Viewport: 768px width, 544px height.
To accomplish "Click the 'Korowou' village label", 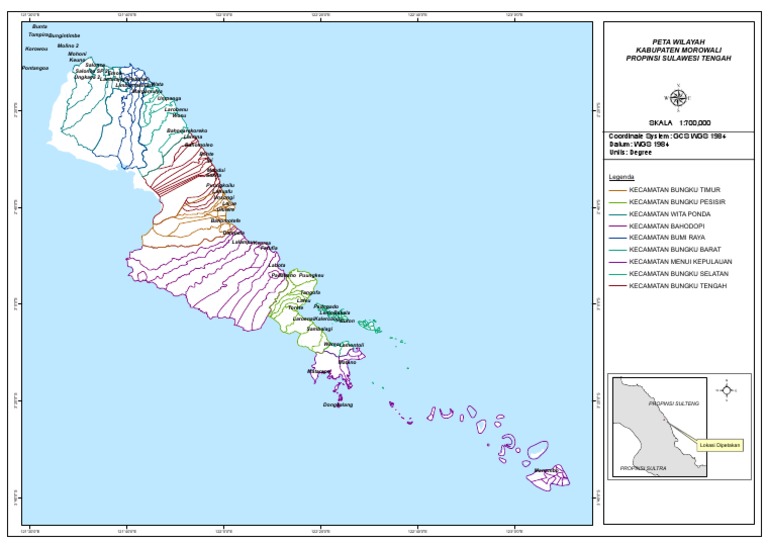I will tap(37, 49).
